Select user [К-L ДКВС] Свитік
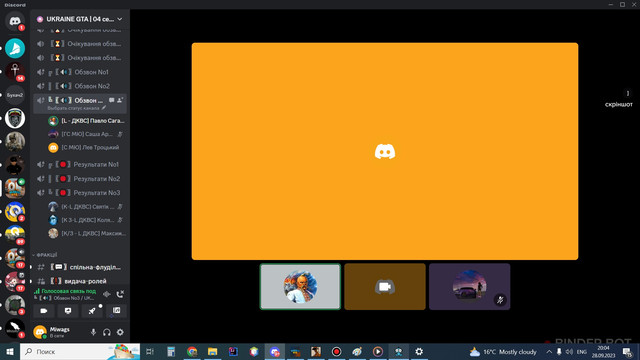This screenshot has width=640, height=360. pos(87,207)
